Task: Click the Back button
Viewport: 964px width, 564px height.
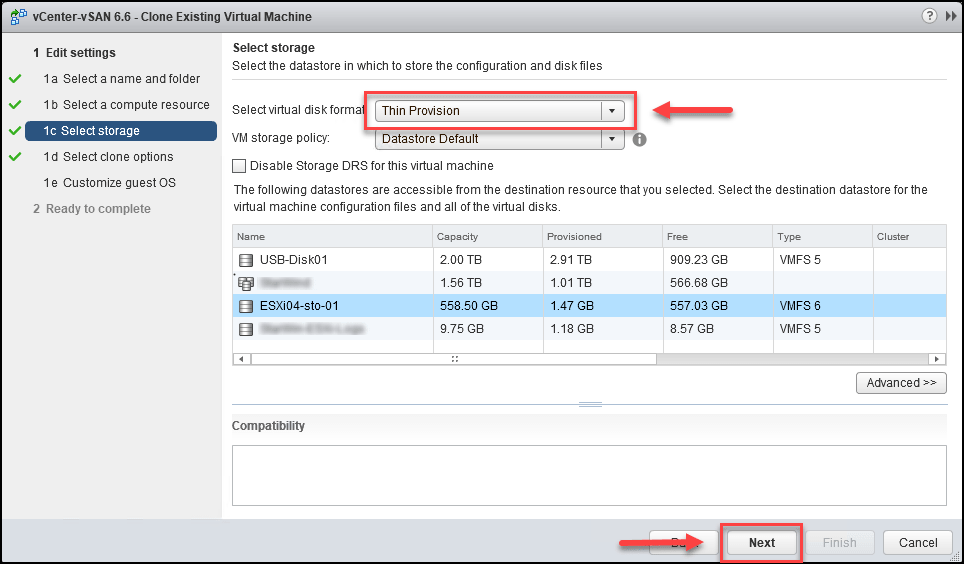Action: [684, 542]
